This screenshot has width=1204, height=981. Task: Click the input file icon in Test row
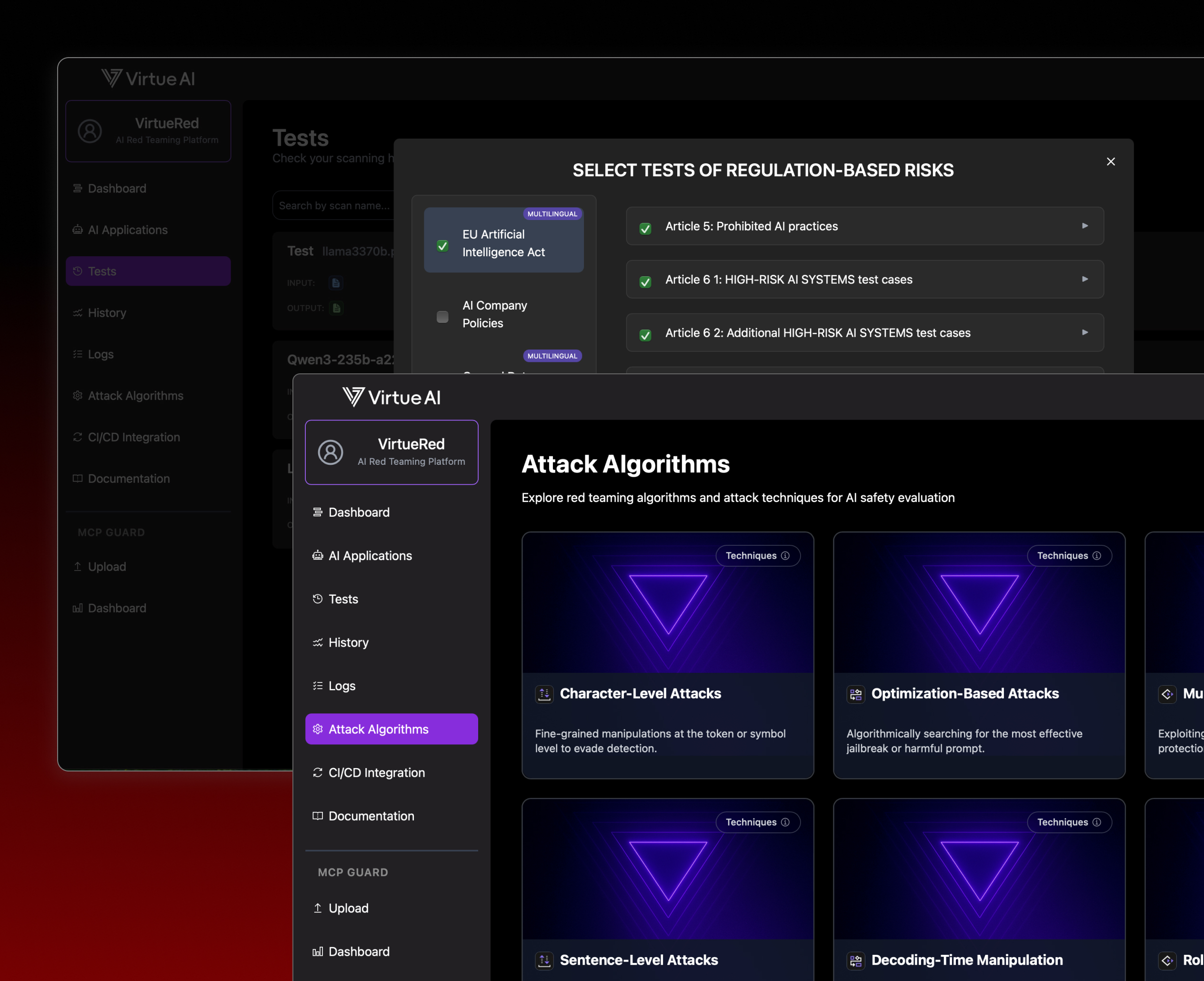click(336, 282)
